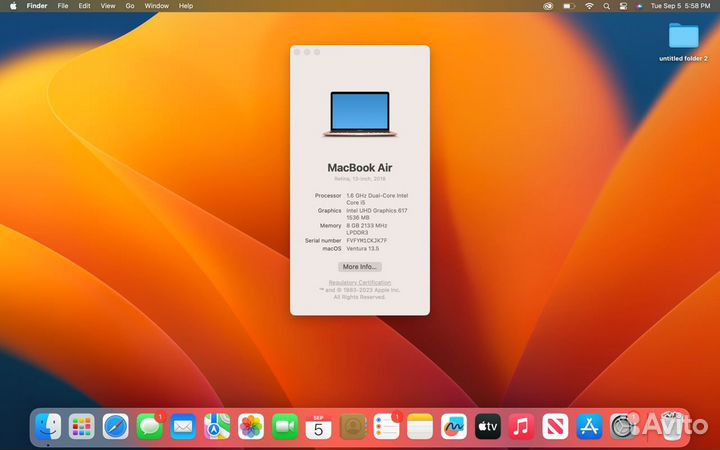Open Spotlight search in menu bar
The width and height of the screenshot is (720, 450).
tap(607, 6)
